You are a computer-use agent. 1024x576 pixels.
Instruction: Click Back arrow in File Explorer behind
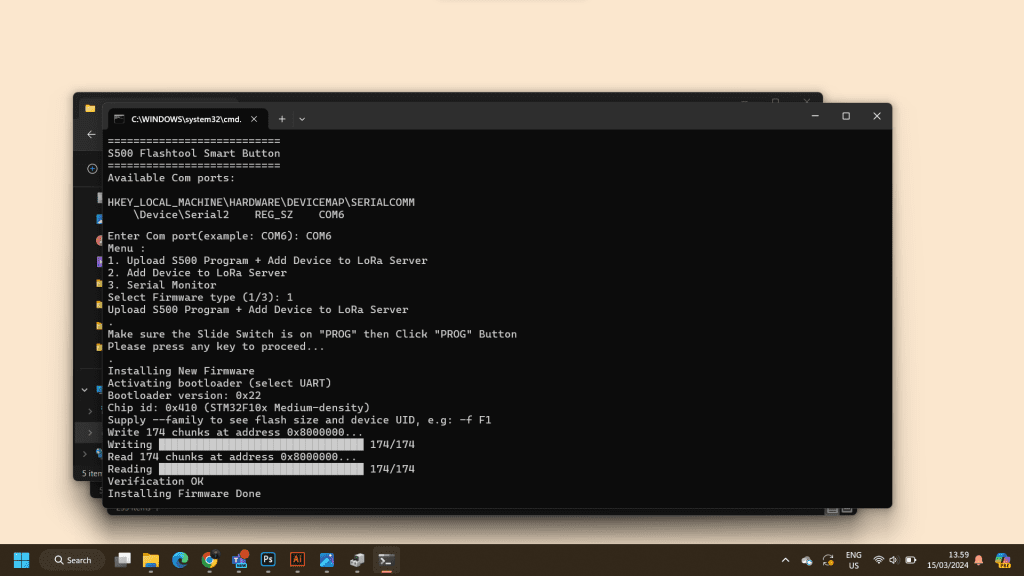coord(91,134)
